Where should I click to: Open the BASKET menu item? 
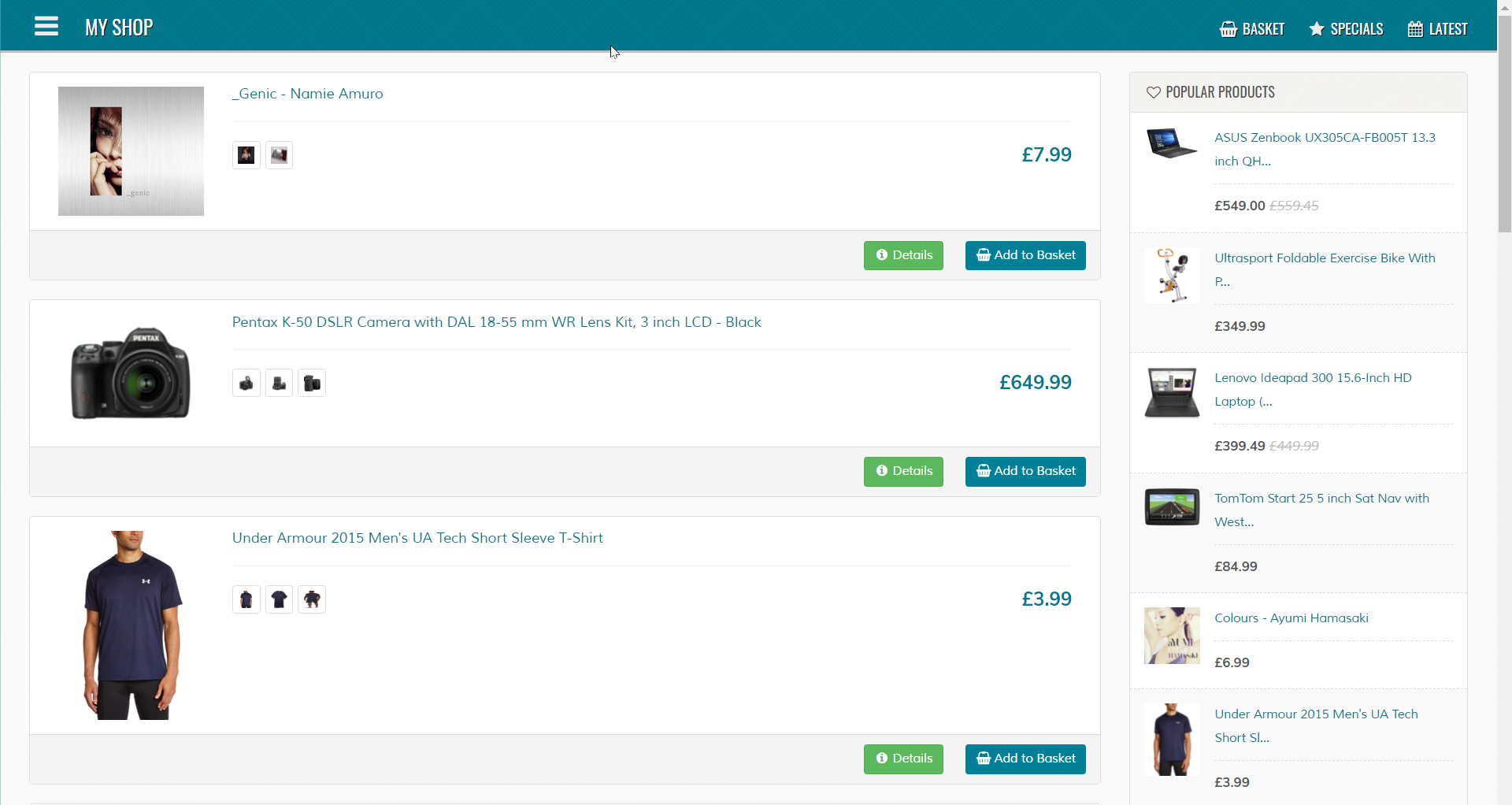click(x=1252, y=29)
